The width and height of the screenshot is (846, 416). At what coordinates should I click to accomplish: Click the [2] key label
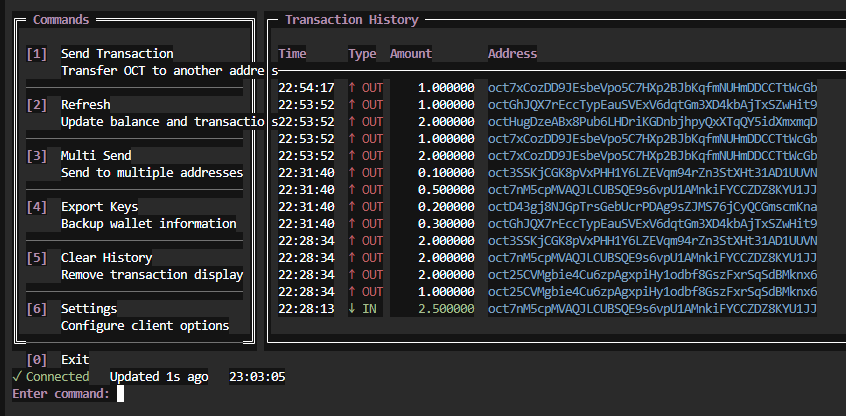tap(37, 104)
